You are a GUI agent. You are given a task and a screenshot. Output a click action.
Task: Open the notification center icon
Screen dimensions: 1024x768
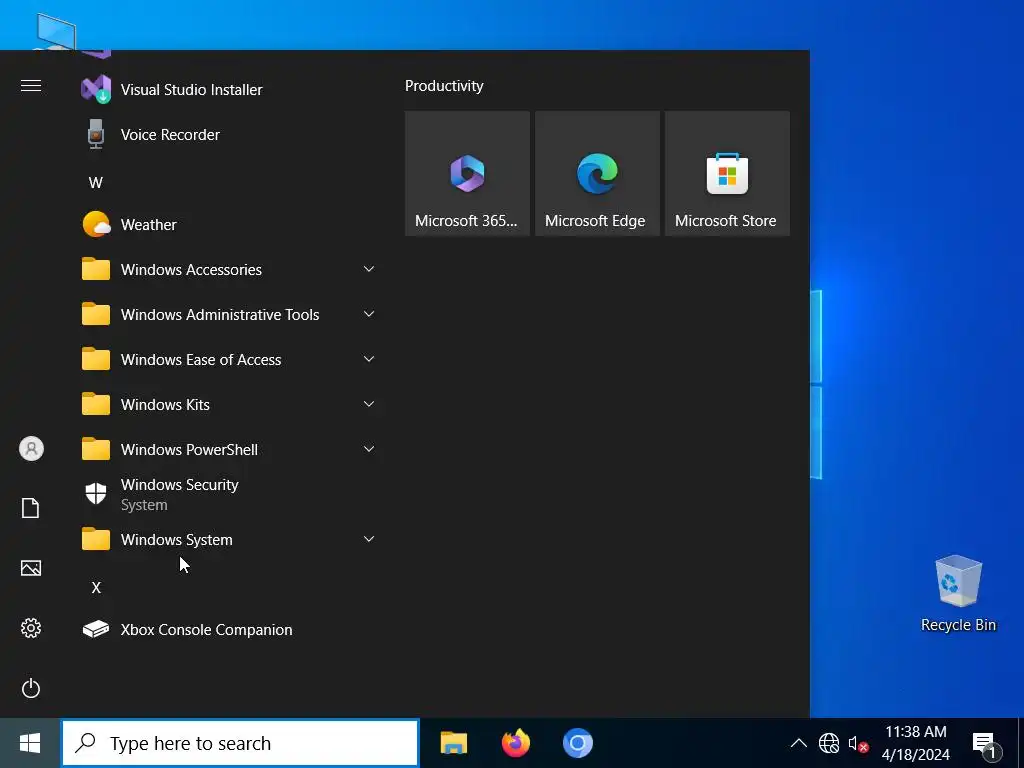(x=985, y=744)
